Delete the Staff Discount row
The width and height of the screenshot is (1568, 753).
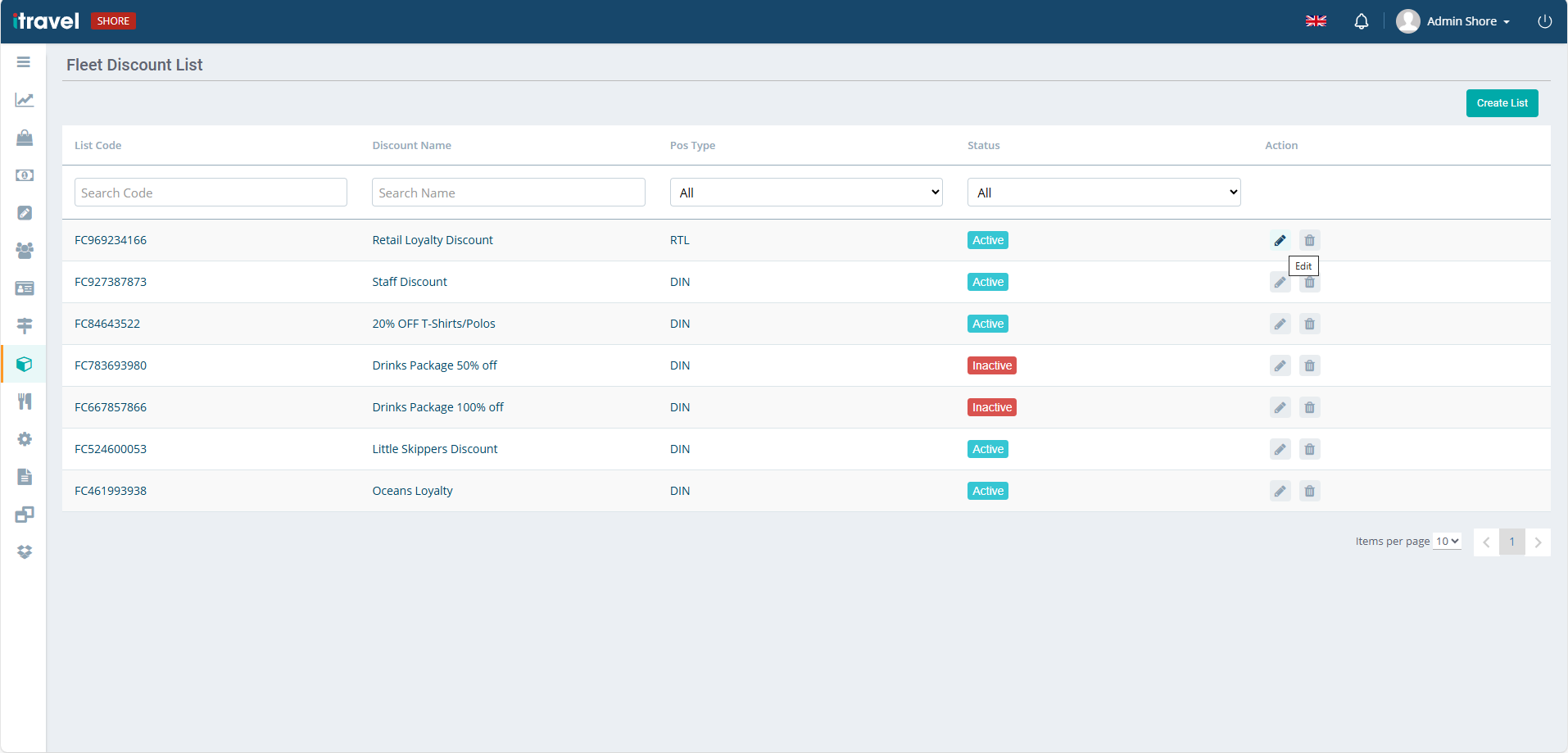click(1309, 284)
